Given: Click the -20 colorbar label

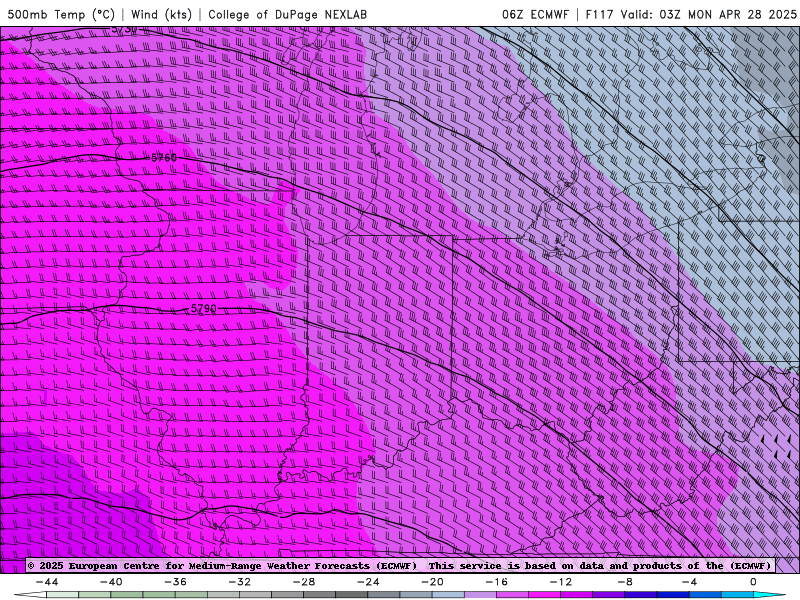Looking at the screenshot, I should pos(432,582).
